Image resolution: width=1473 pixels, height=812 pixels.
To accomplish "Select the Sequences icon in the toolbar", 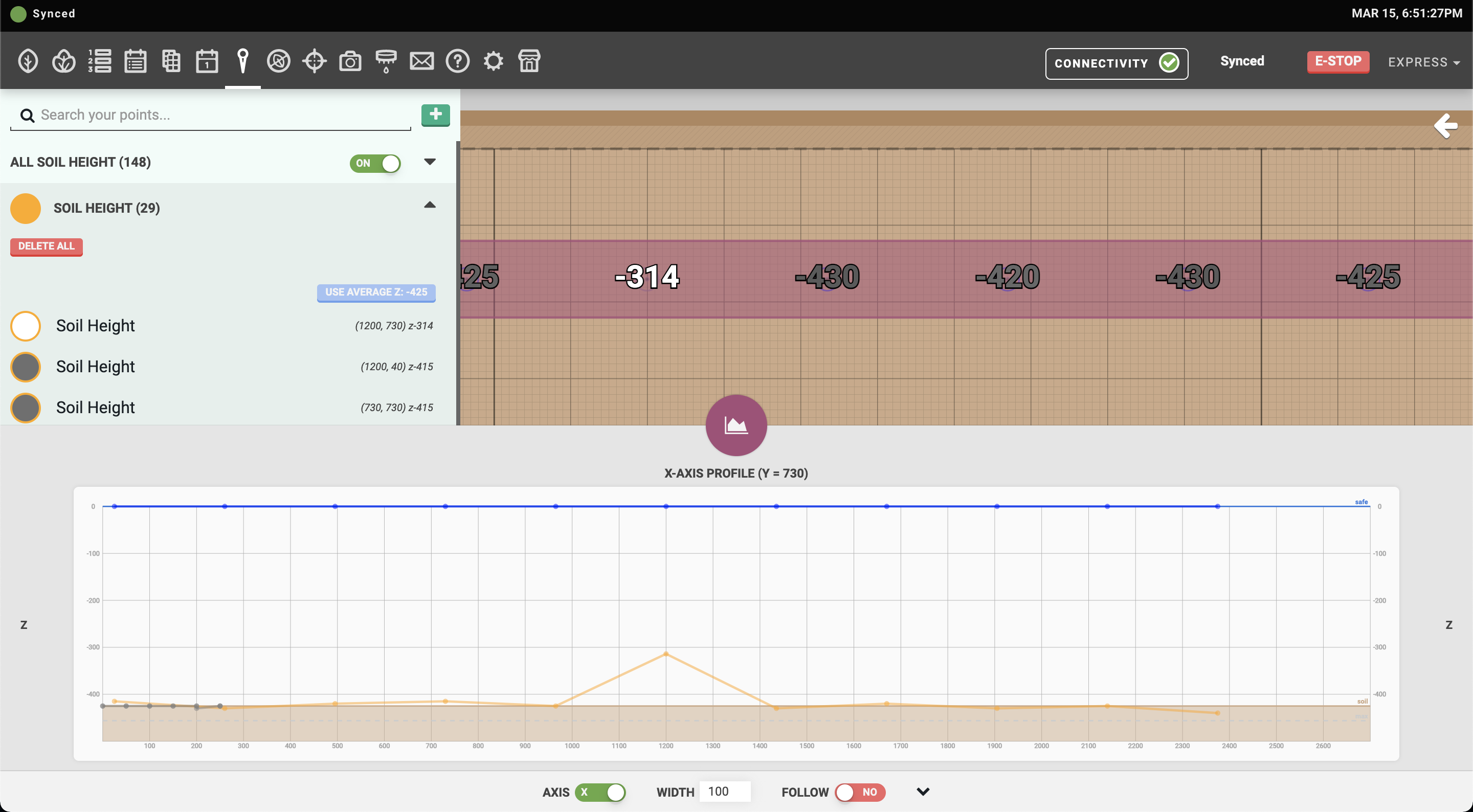I will (x=101, y=61).
